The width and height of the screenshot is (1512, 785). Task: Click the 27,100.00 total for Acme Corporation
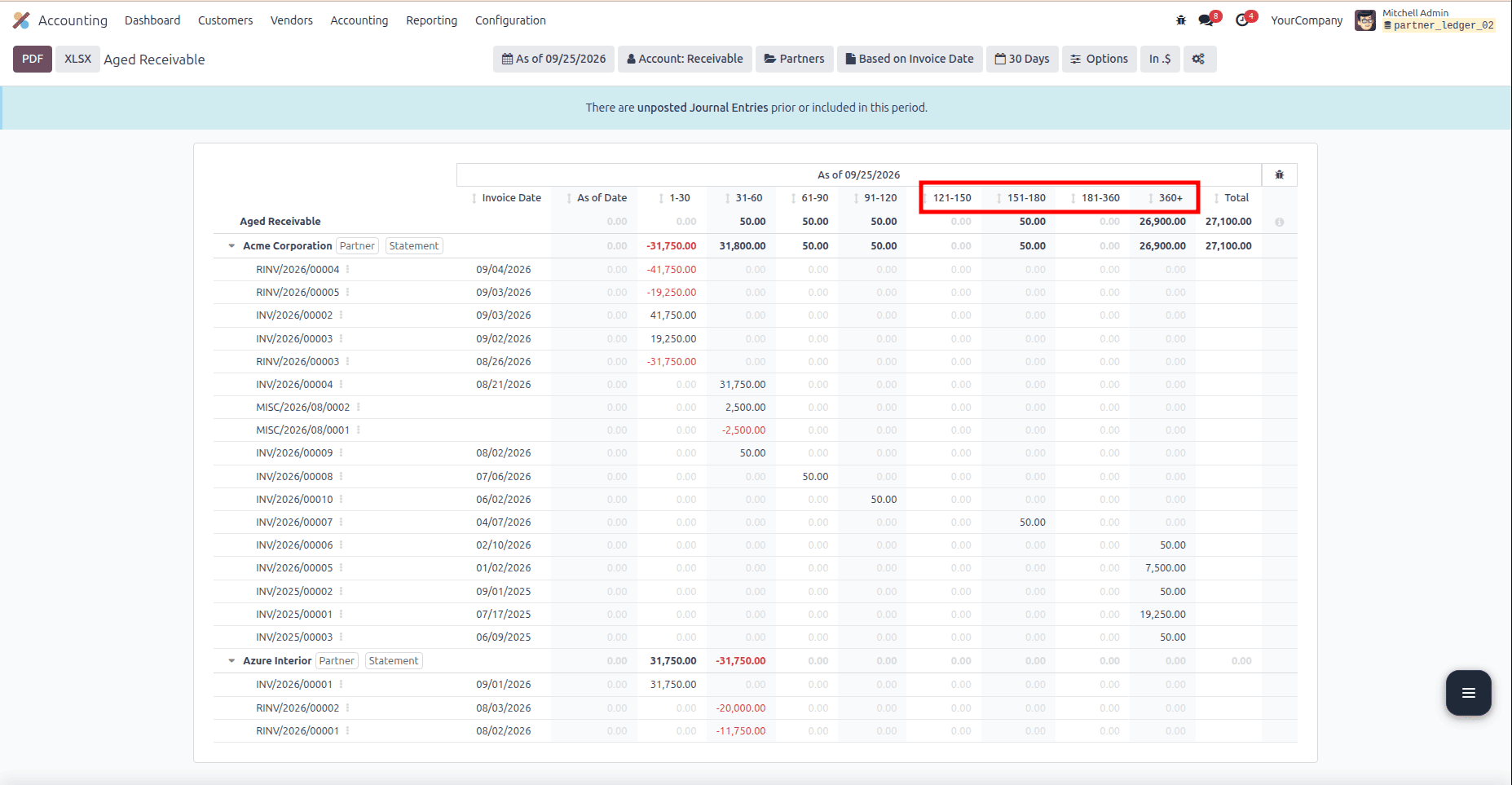coord(1228,245)
